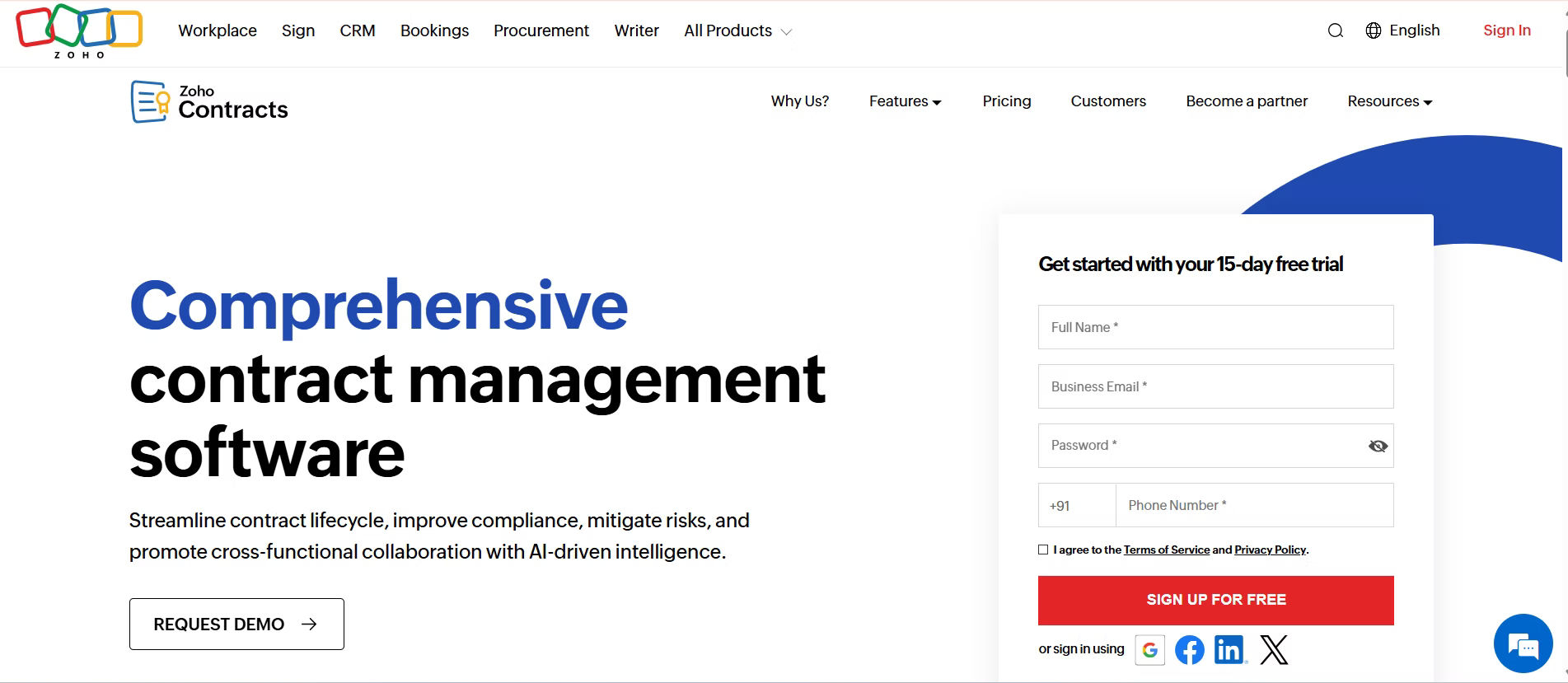The image size is (1568, 683).
Task: Toggle password visibility eye icon
Action: point(1378,446)
